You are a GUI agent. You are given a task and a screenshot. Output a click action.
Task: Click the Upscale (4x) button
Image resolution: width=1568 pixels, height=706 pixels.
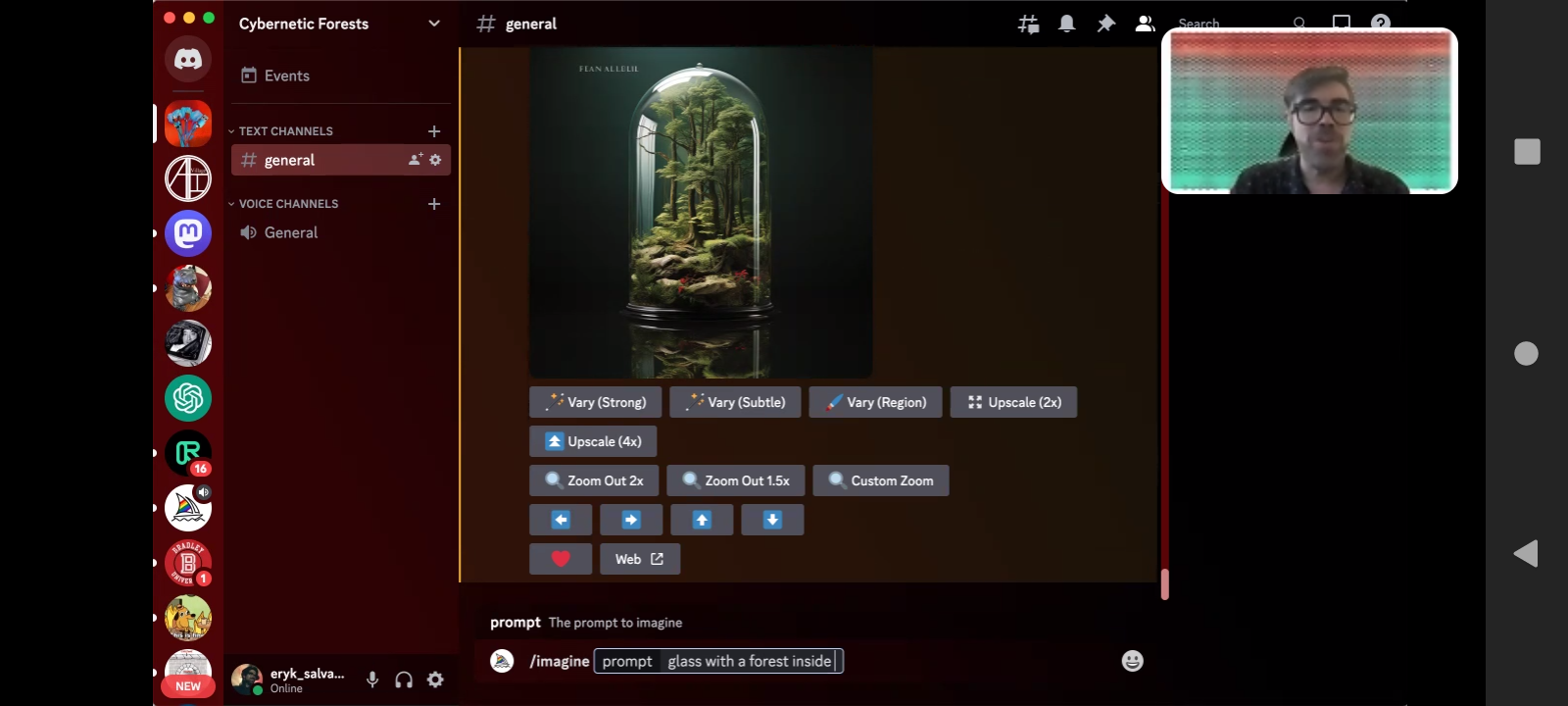(593, 441)
